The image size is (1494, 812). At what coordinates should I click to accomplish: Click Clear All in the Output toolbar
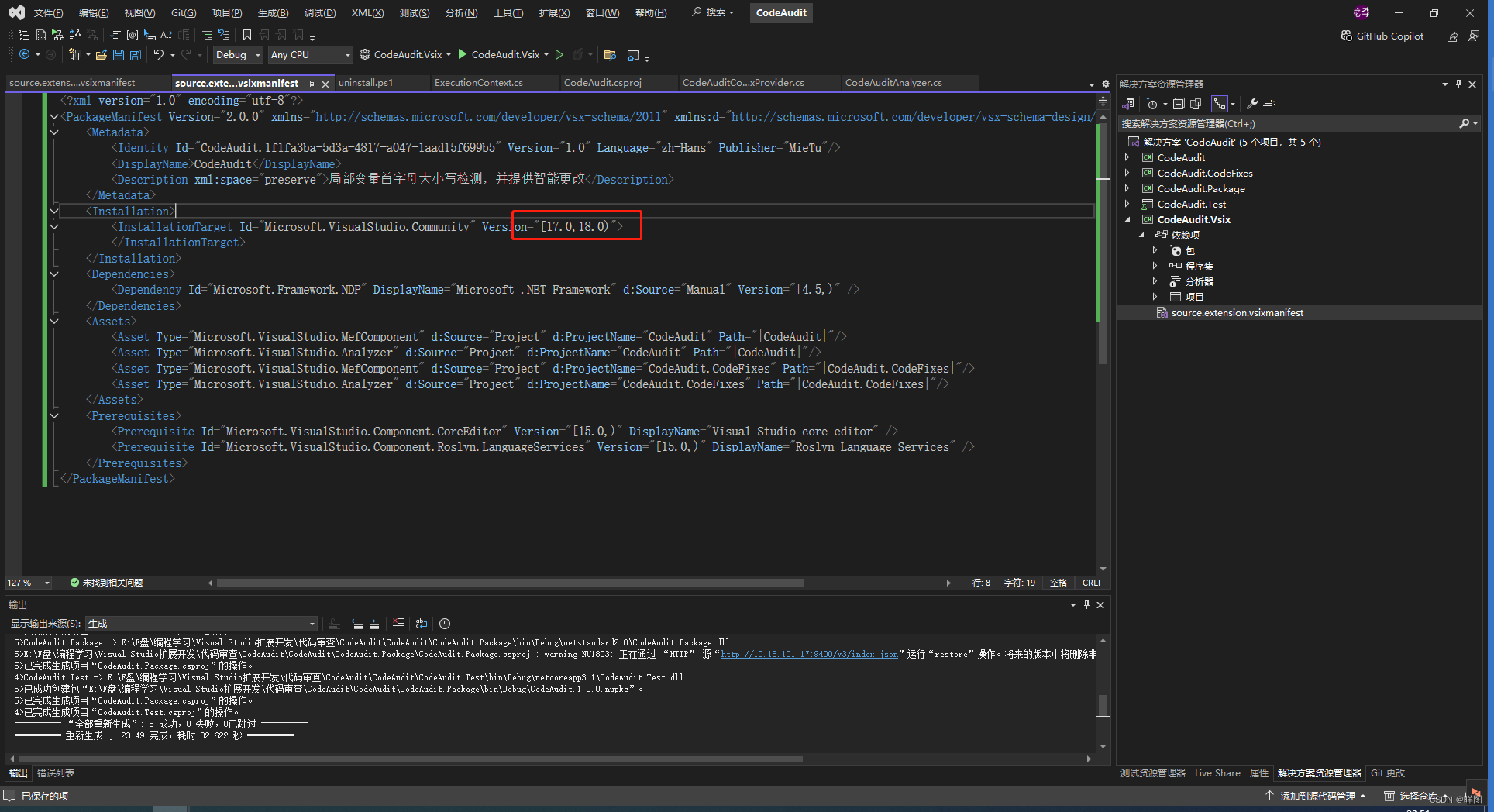point(398,624)
